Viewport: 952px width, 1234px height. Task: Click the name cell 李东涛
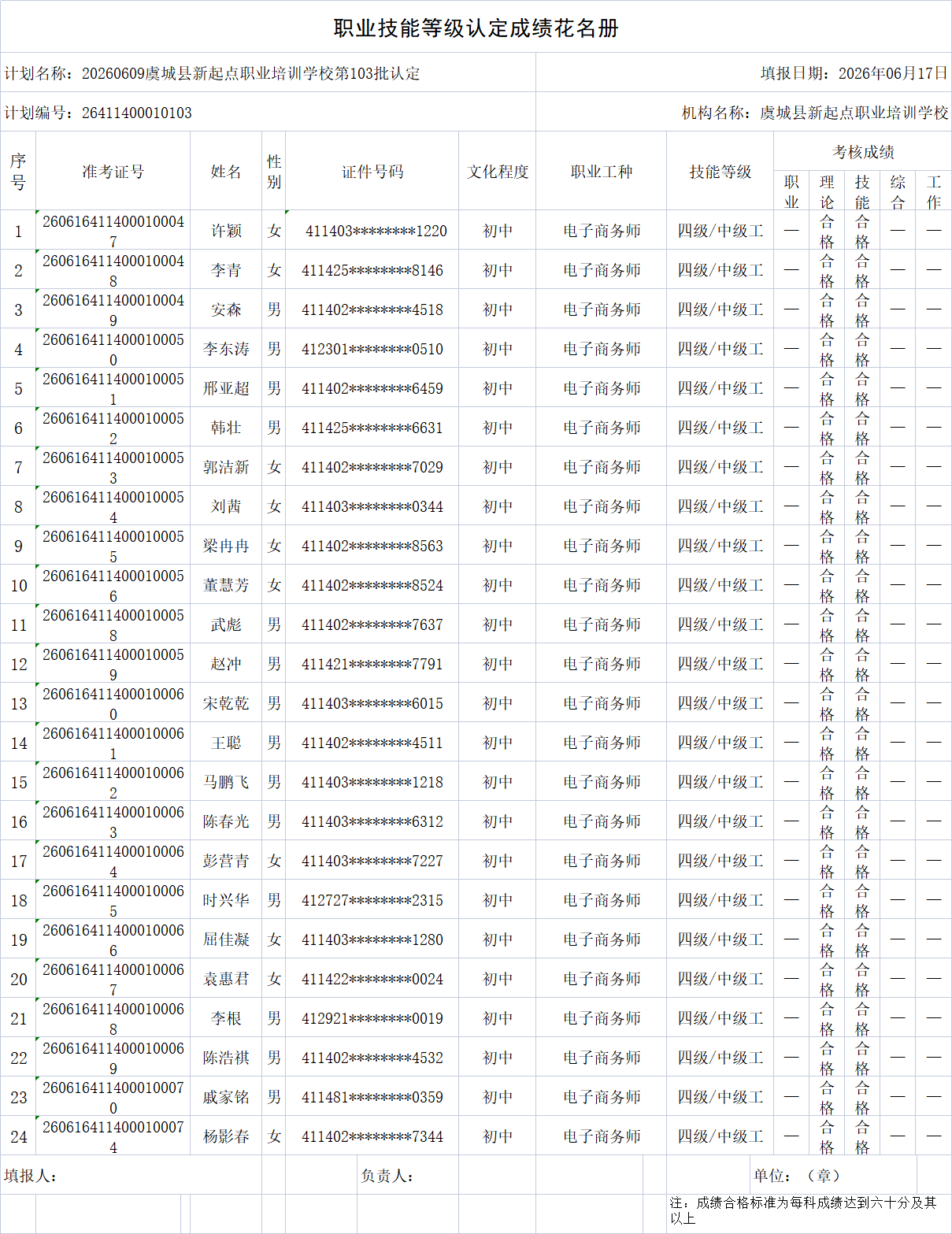(226, 349)
